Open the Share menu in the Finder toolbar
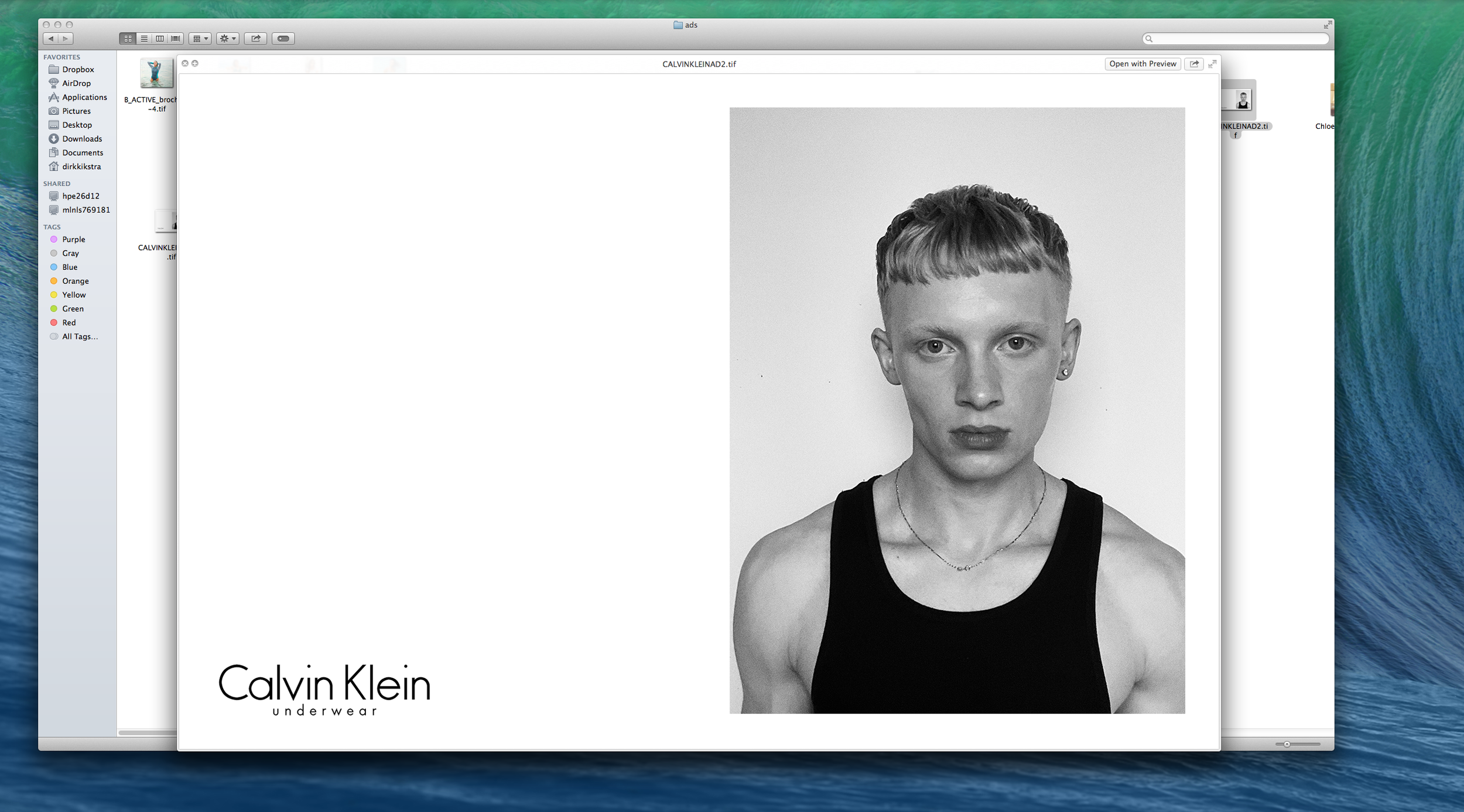The image size is (1464, 812). pyautogui.click(x=255, y=39)
